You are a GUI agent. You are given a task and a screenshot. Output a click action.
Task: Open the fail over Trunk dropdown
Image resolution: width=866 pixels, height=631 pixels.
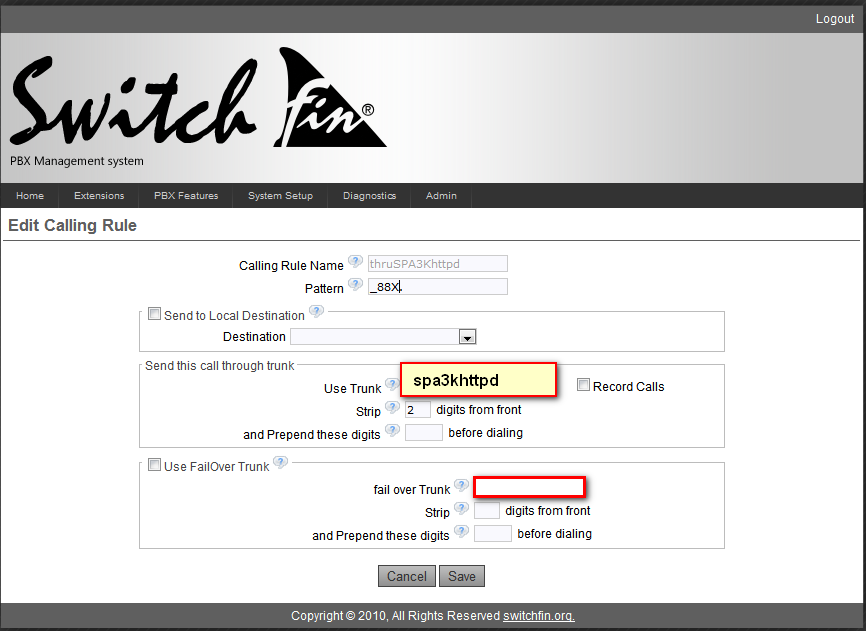coord(530,487)
